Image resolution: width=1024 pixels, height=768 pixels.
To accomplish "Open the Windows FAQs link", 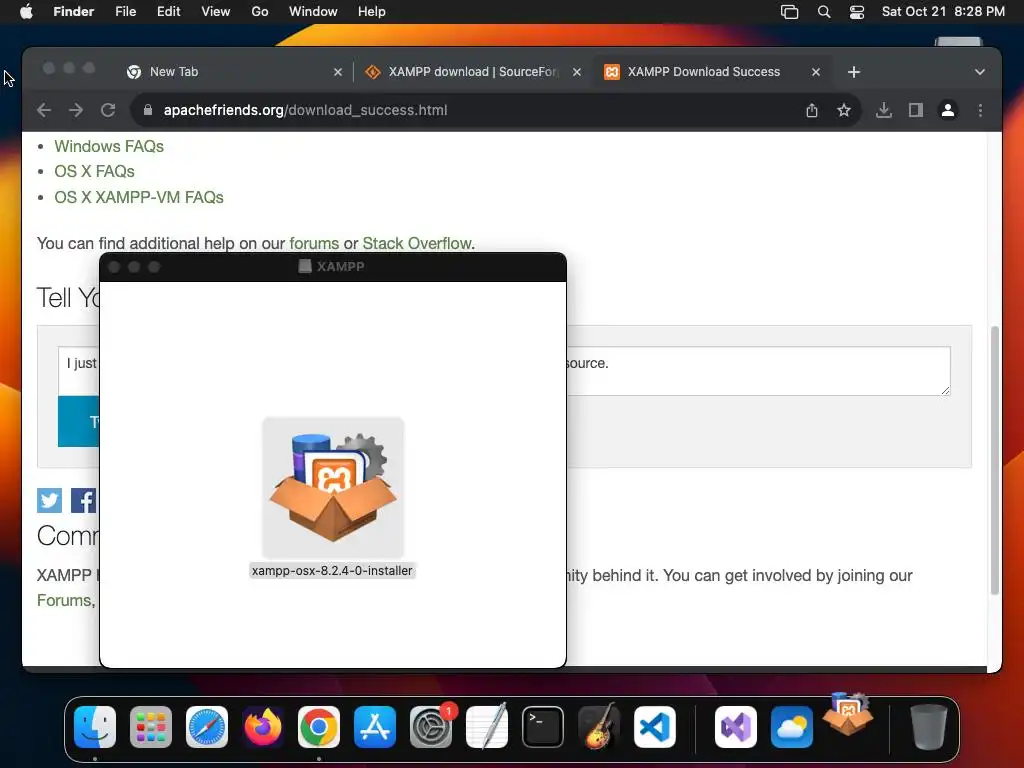I will [109, 146].
